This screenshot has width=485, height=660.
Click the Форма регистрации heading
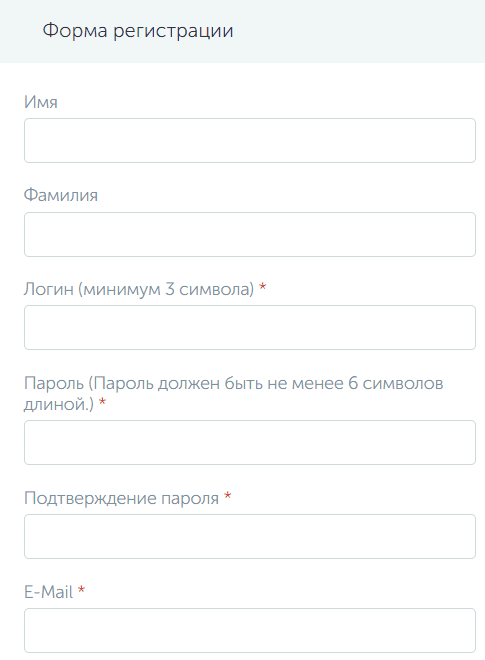point(138,31)
